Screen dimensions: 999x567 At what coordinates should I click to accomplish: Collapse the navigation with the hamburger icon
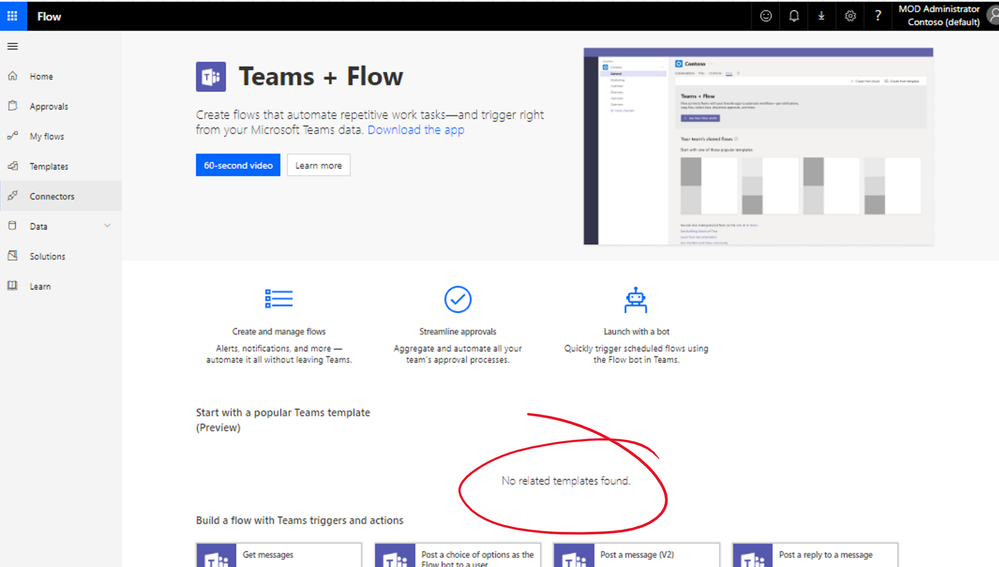pos(12,47)
